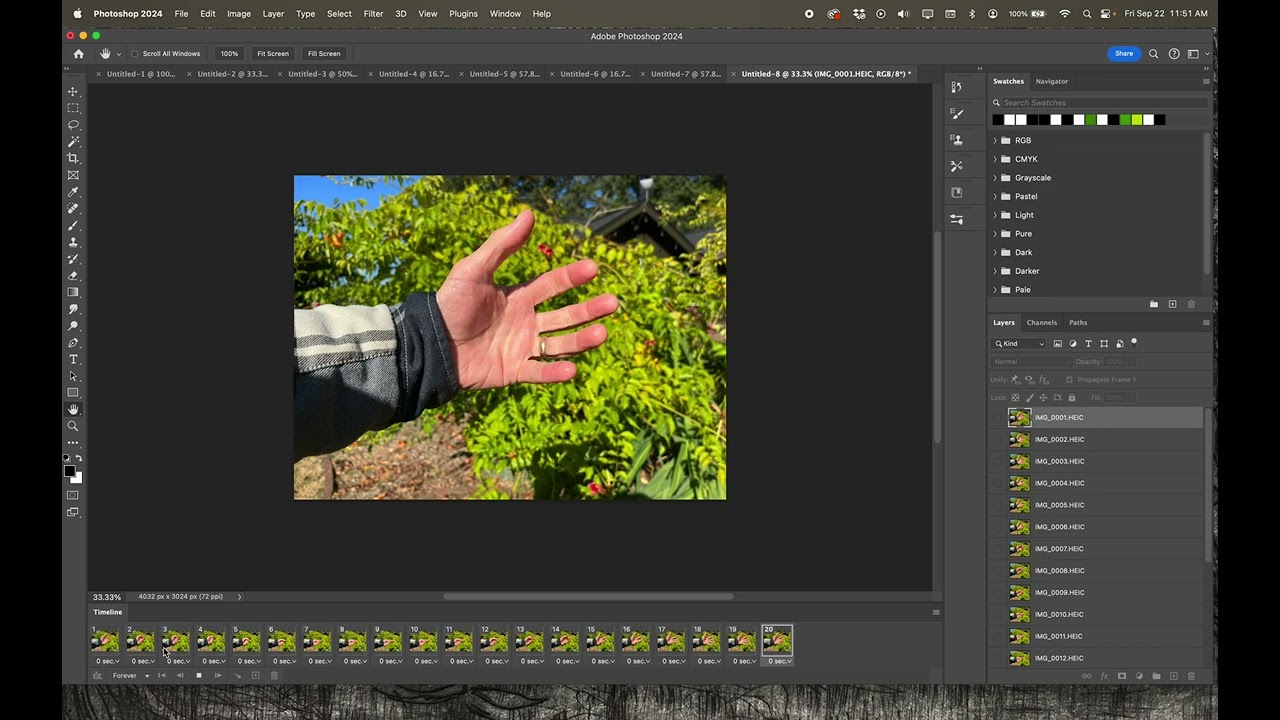Select the Lasso tool
This screenshot has width=1280, height=720.
(73, 125)
